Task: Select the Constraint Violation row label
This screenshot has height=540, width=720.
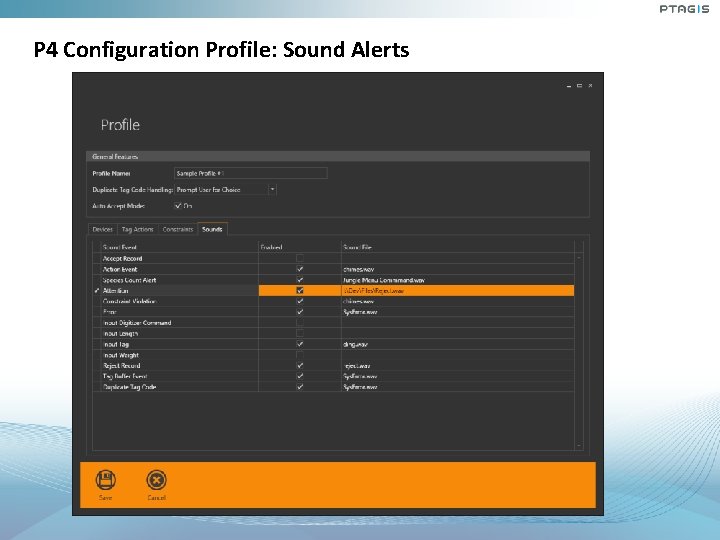Action: point(129,301)
